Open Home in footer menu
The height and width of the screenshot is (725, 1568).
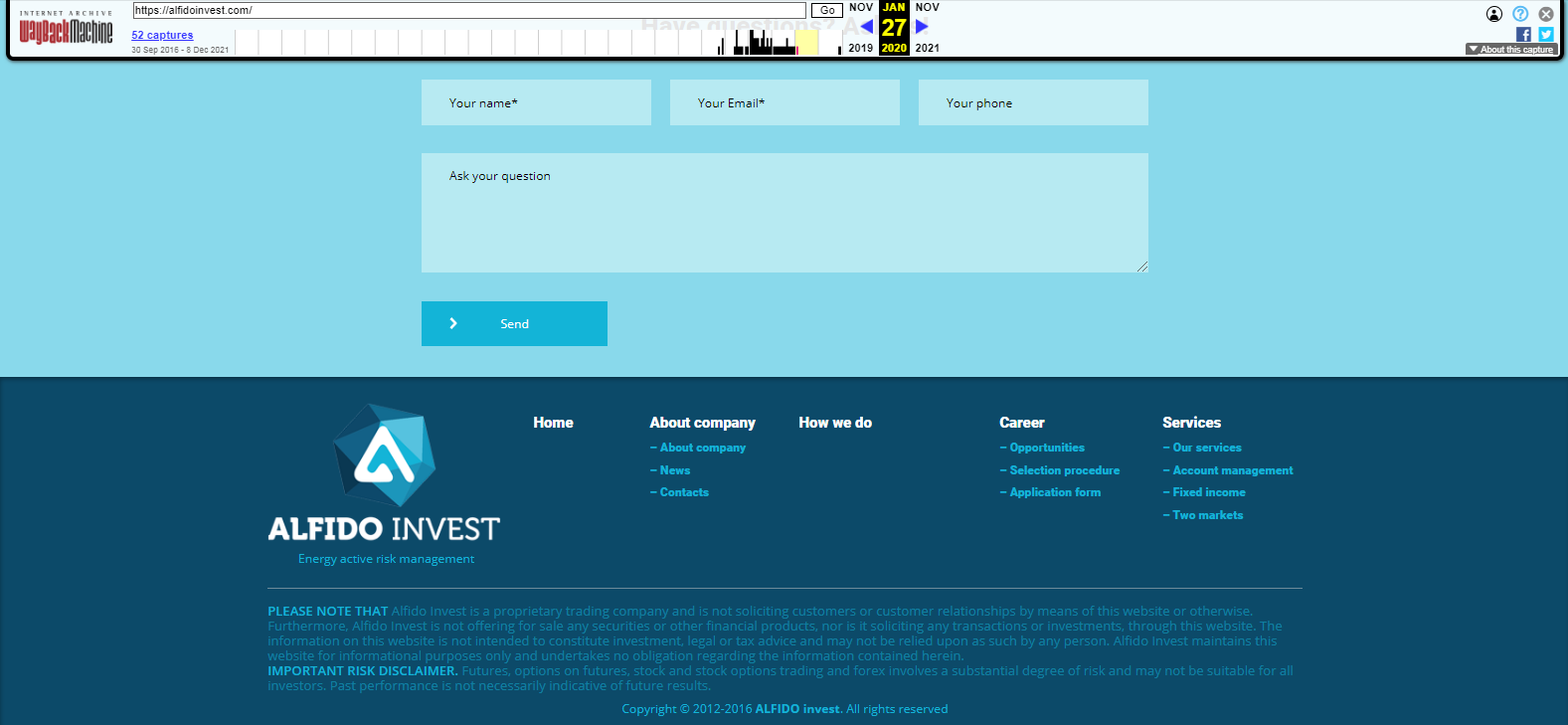tap(553, 423)
